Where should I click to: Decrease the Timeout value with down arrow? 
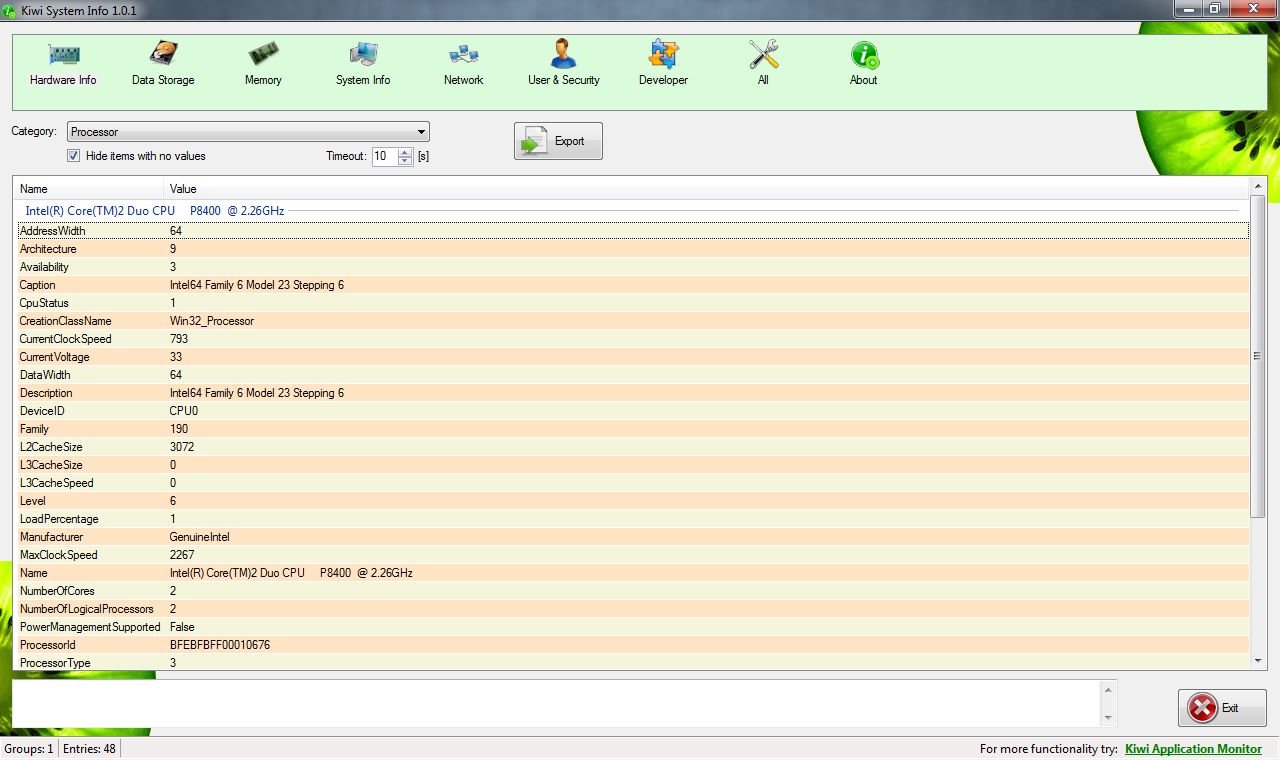[404, 159]
